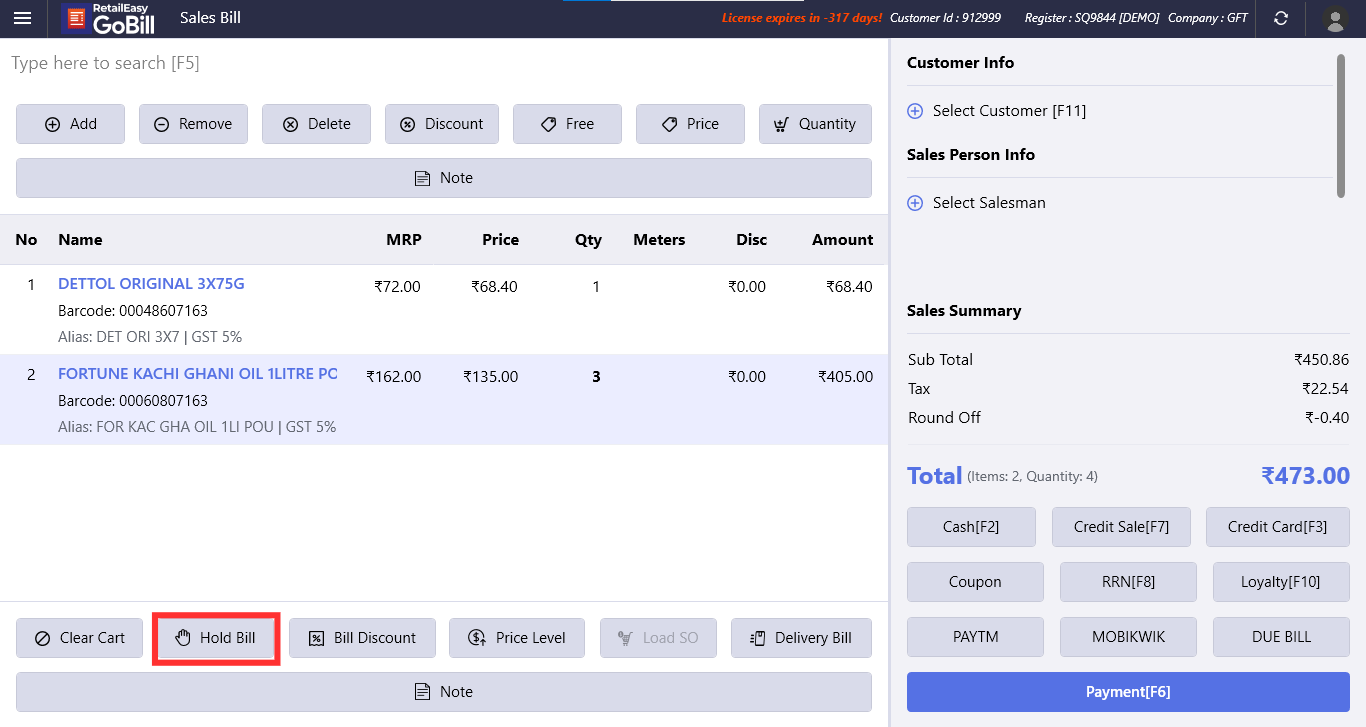Click the ₹405.00 amount cell
The height and width of the screenshot is (727, 1366).
[x=846, y=377]
